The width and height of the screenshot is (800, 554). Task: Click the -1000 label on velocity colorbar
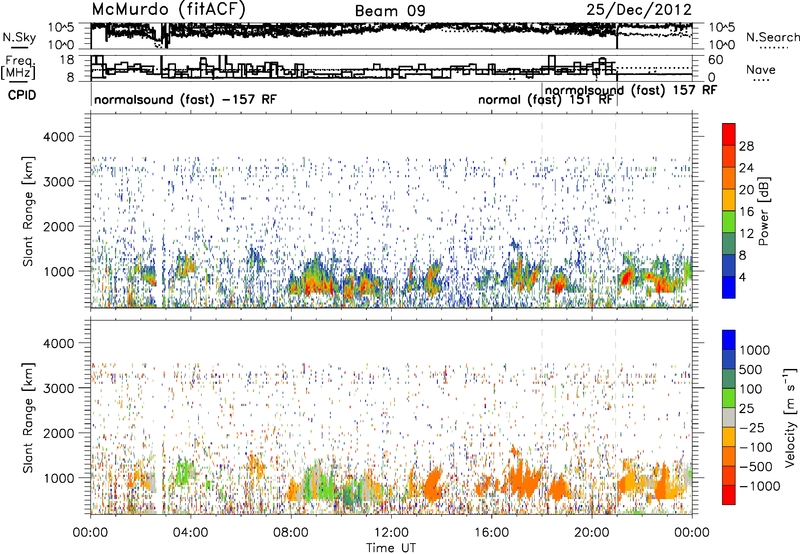click(x=760, y=486)
